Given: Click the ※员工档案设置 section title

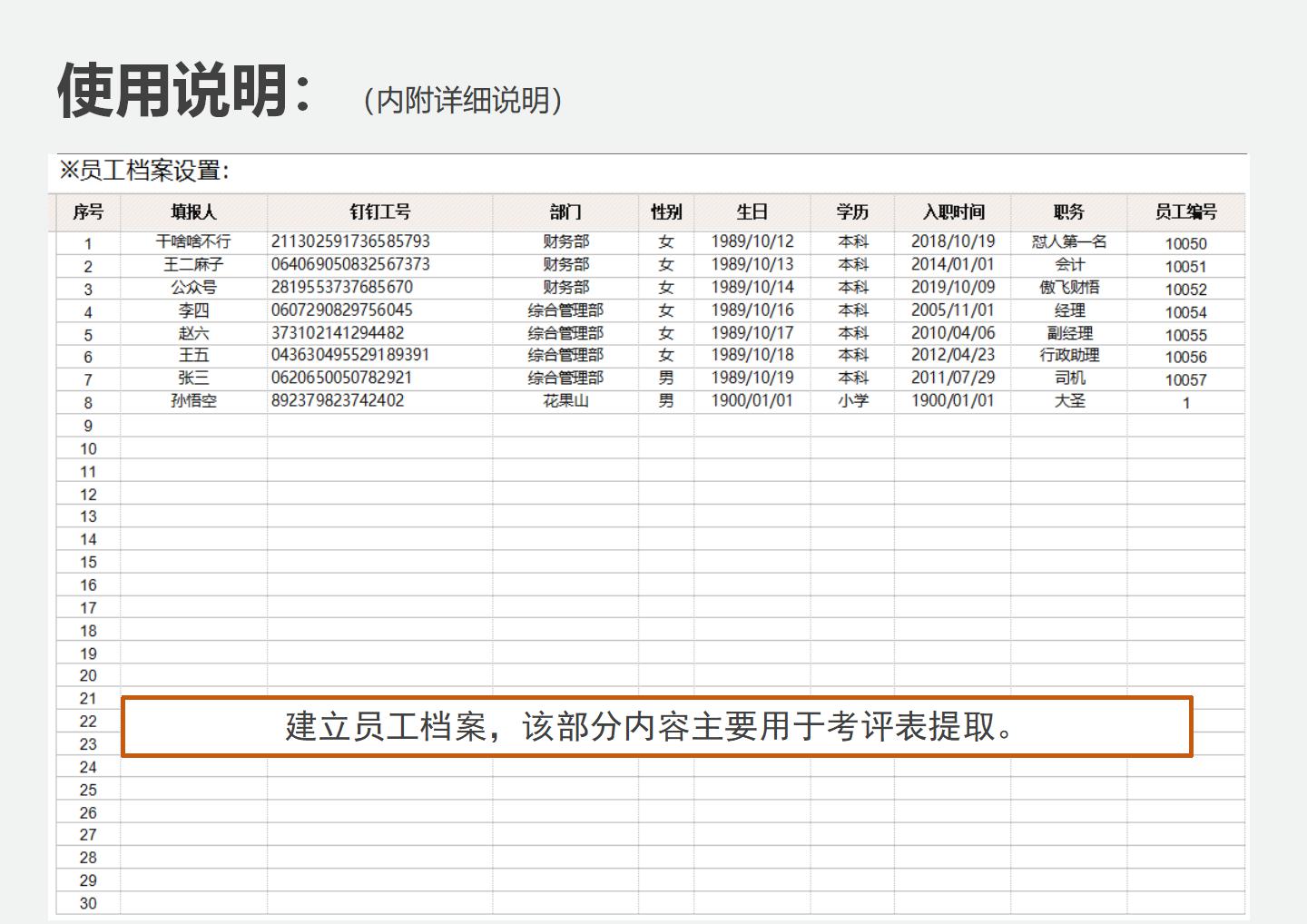Looking at the screenshot, I should click(144, 171).
